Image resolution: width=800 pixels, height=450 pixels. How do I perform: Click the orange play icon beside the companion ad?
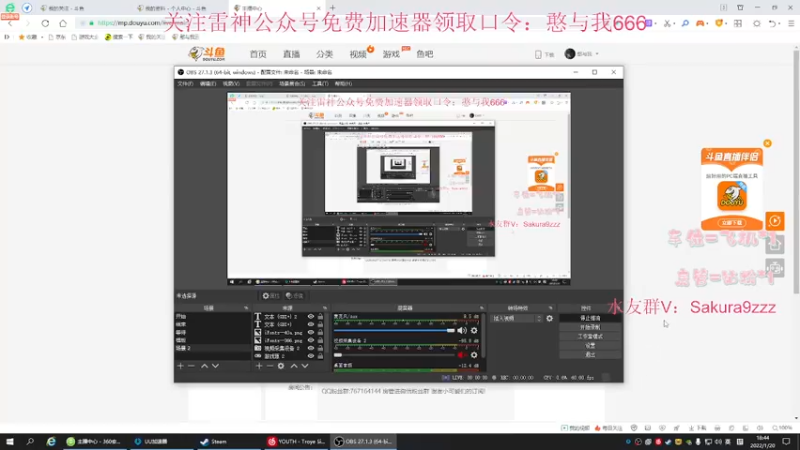click(x=774, y=221)
